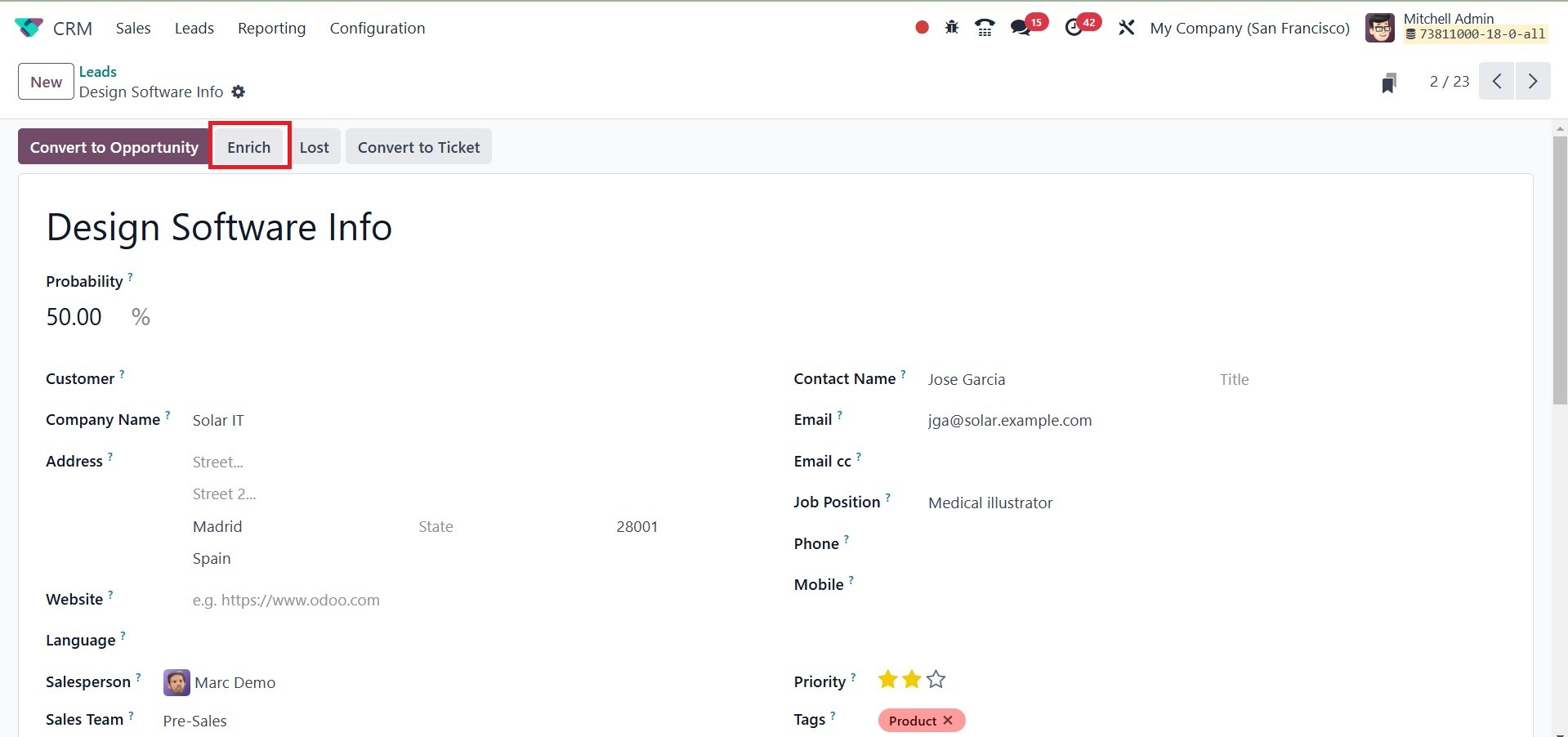The image size is (1568, 737).
Task: Remove the Product tag with its X
Action: [948, 721]
